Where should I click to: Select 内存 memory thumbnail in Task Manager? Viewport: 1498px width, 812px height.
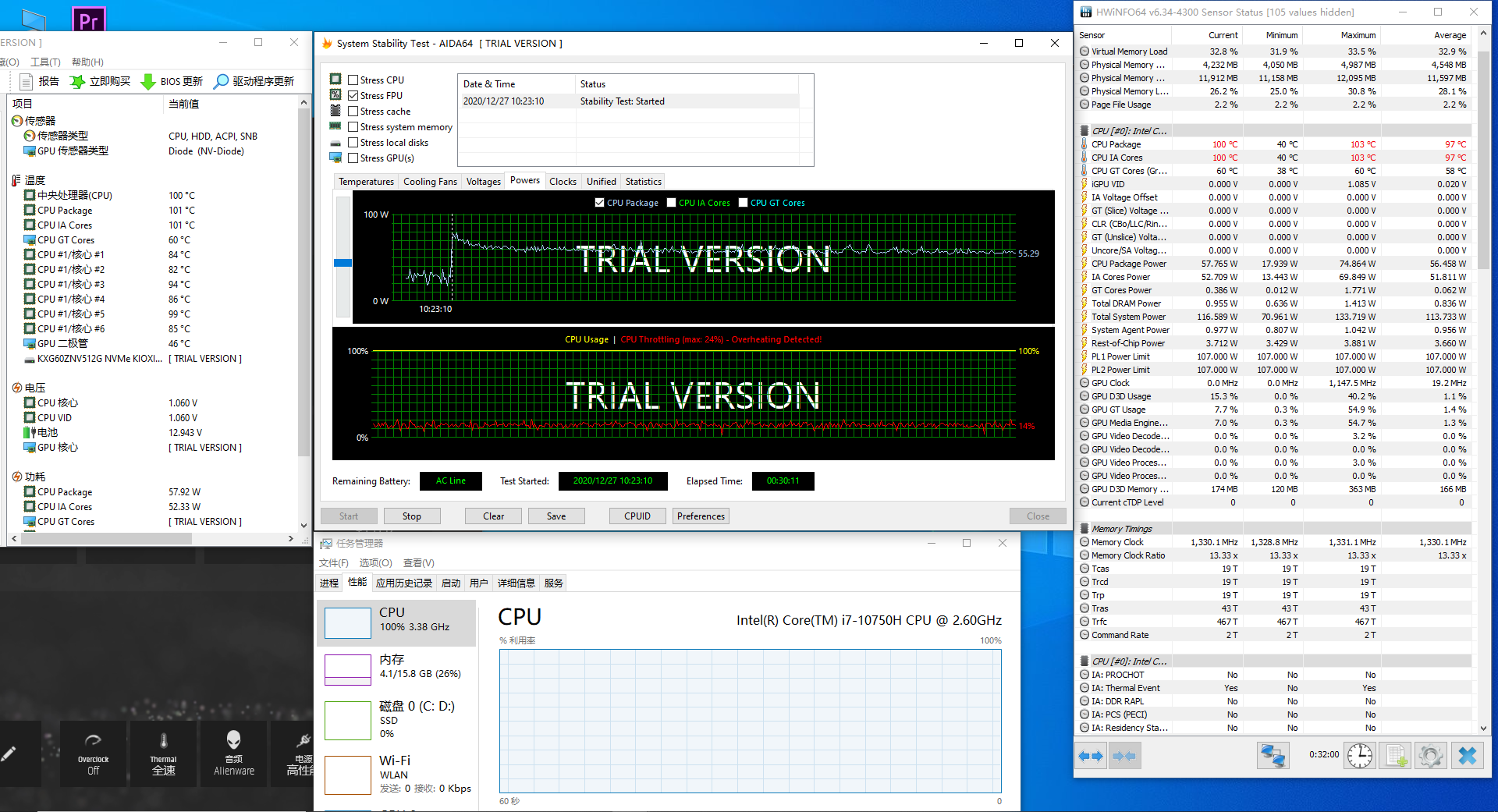click(348, 670)
